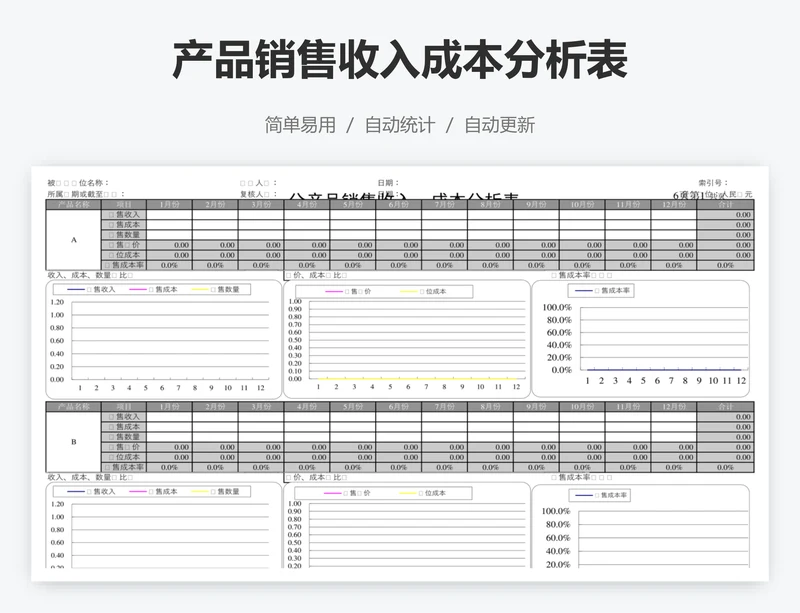This screenshot has height=613, width=800.
Task: Click the 80.0% axis label in product B rate chart
Action: 558,524
